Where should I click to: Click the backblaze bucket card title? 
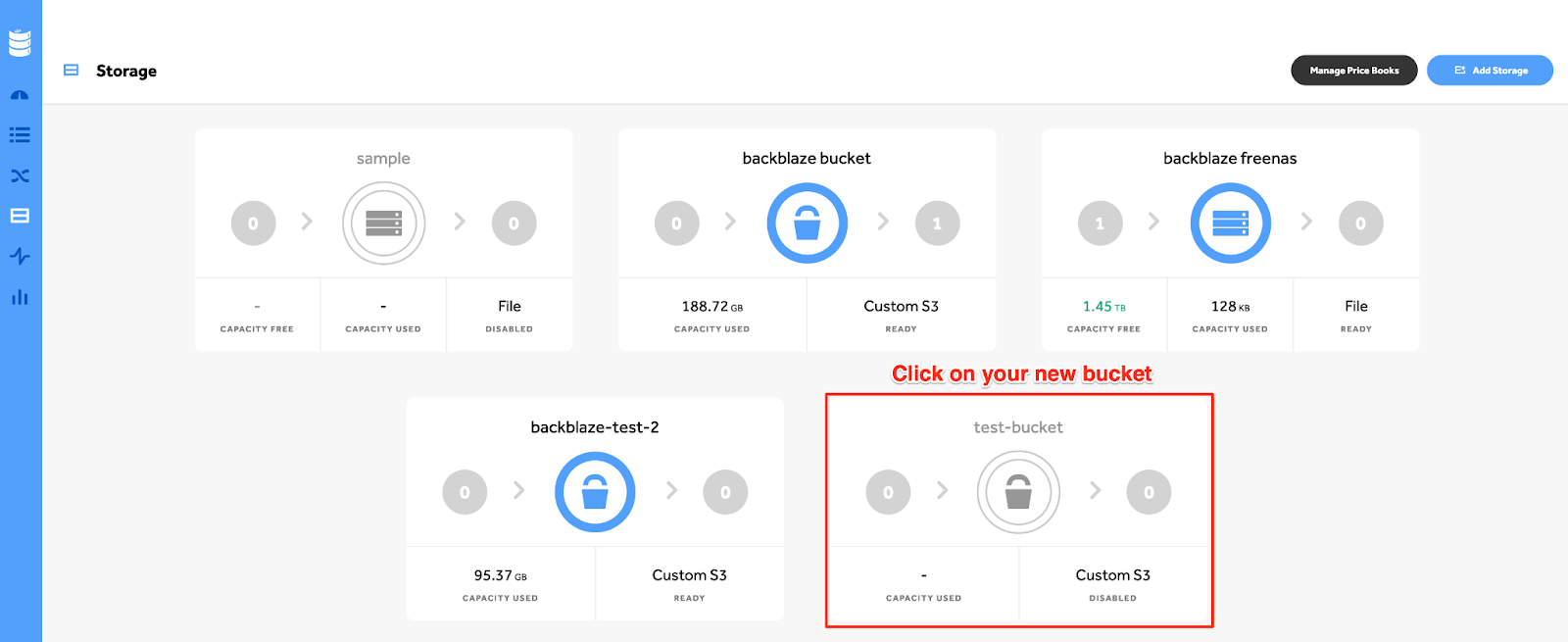click(807, 159)
